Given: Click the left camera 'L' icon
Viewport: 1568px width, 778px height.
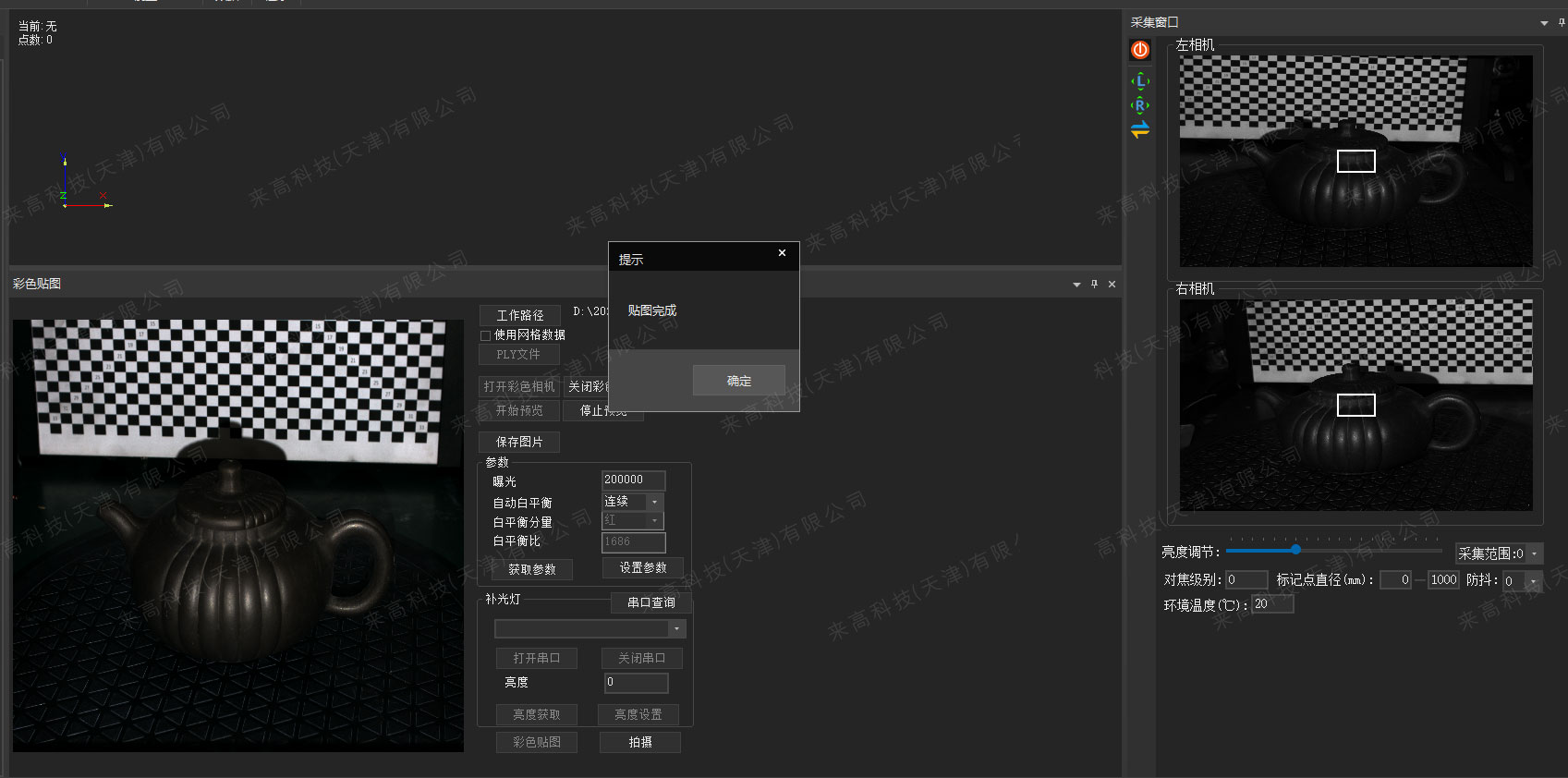Looking at the screenshot, I should pyautogui.click(x=1140, y=81).
